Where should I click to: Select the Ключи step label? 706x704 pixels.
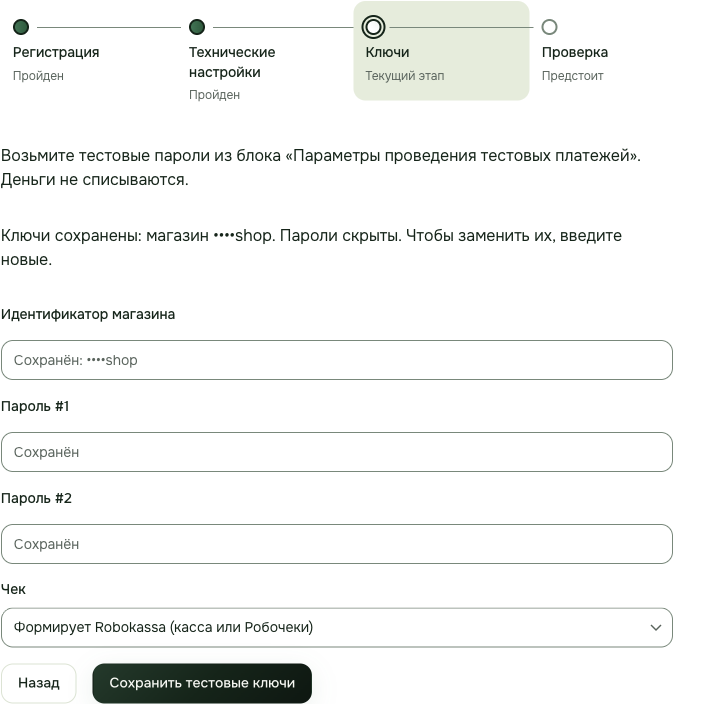pos(387,52)
